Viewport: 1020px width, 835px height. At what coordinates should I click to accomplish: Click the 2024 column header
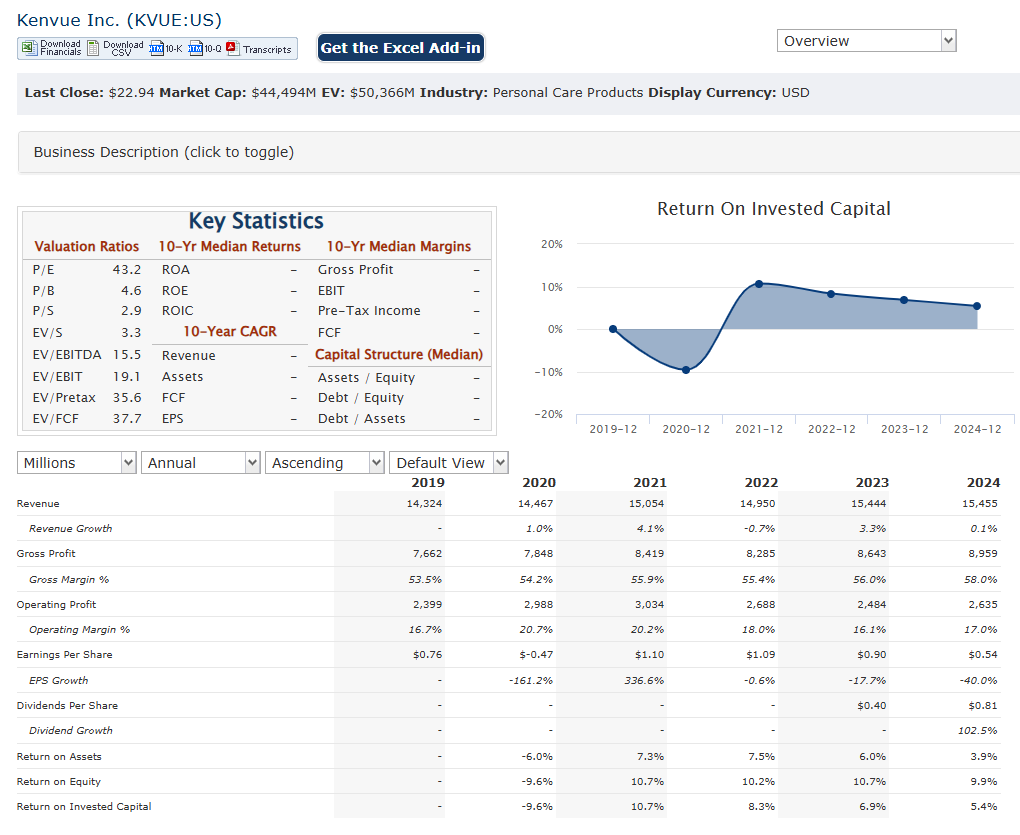pos(983,483)
